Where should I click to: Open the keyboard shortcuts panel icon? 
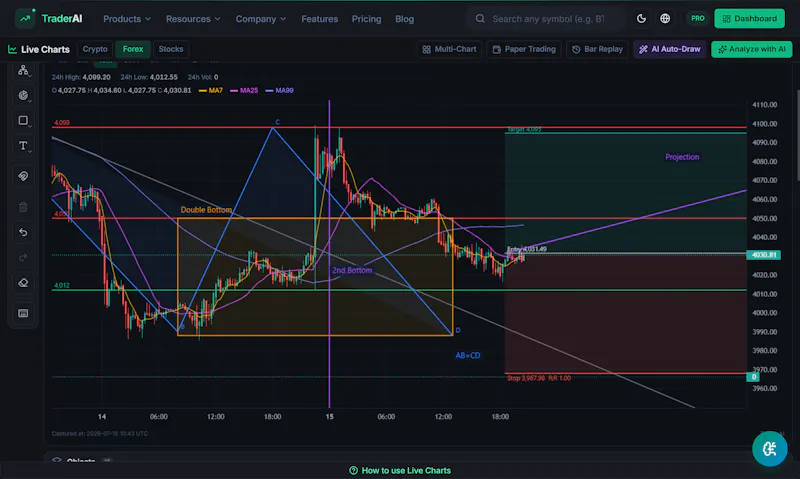coord(23,313)
